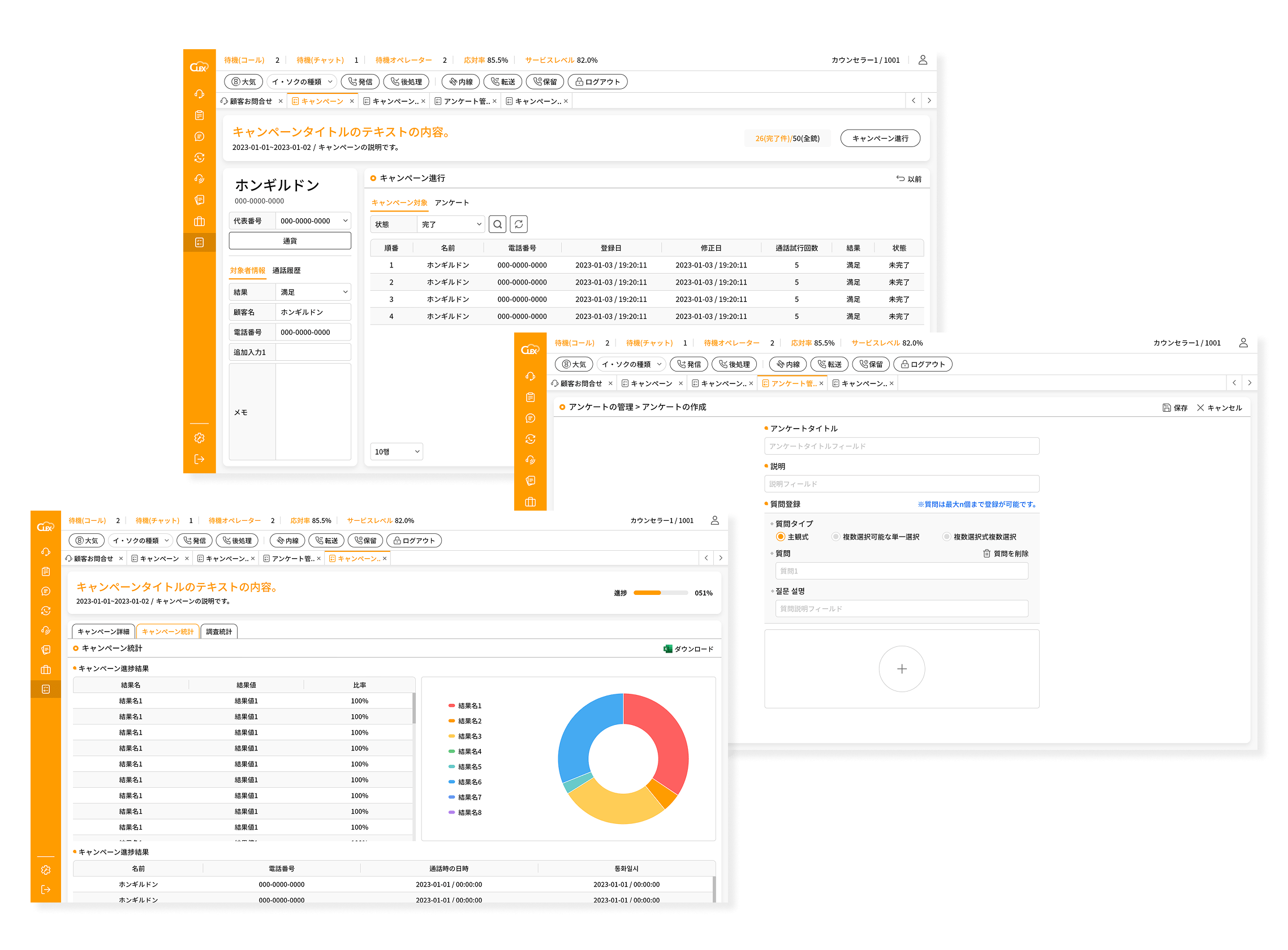
Task: Expand the 結果 dropdown showing 満足
Action: point(313,292)
